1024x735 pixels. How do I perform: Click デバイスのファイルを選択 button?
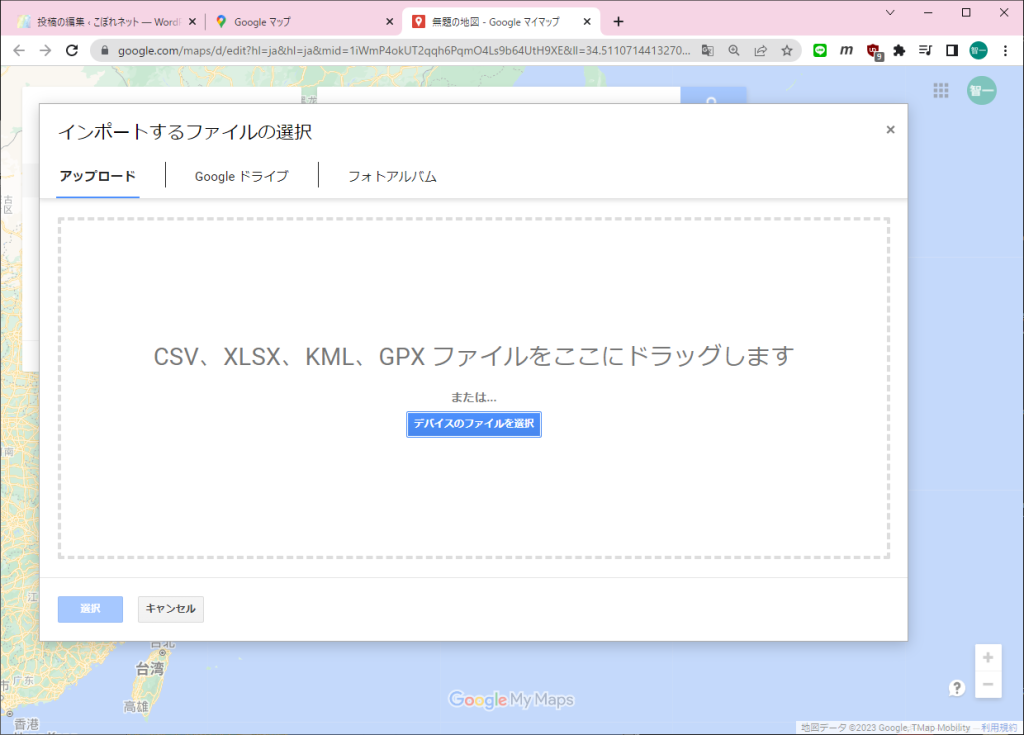[x=473, y=424]
